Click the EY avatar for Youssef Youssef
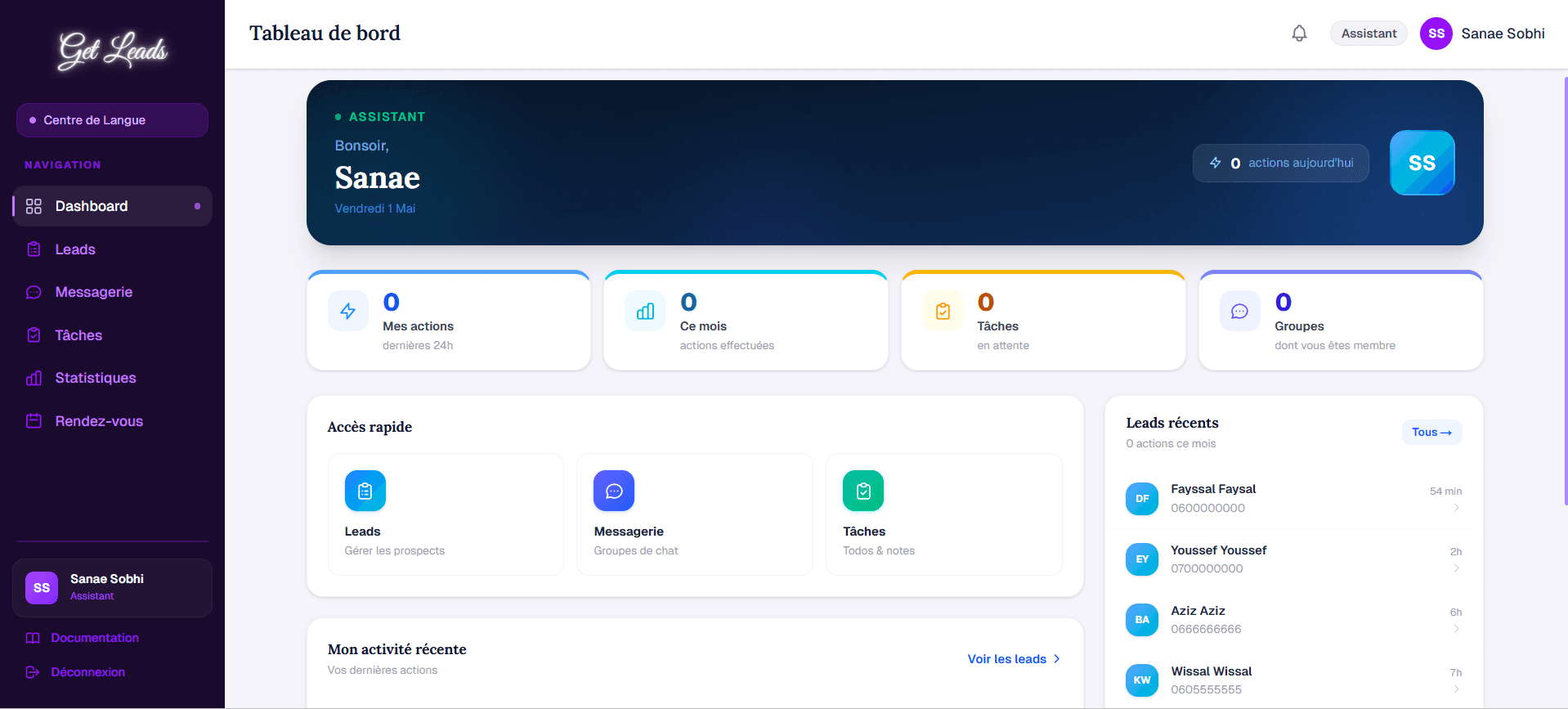The width and height of the screenshot is (1568, 709). [1142, 559]
